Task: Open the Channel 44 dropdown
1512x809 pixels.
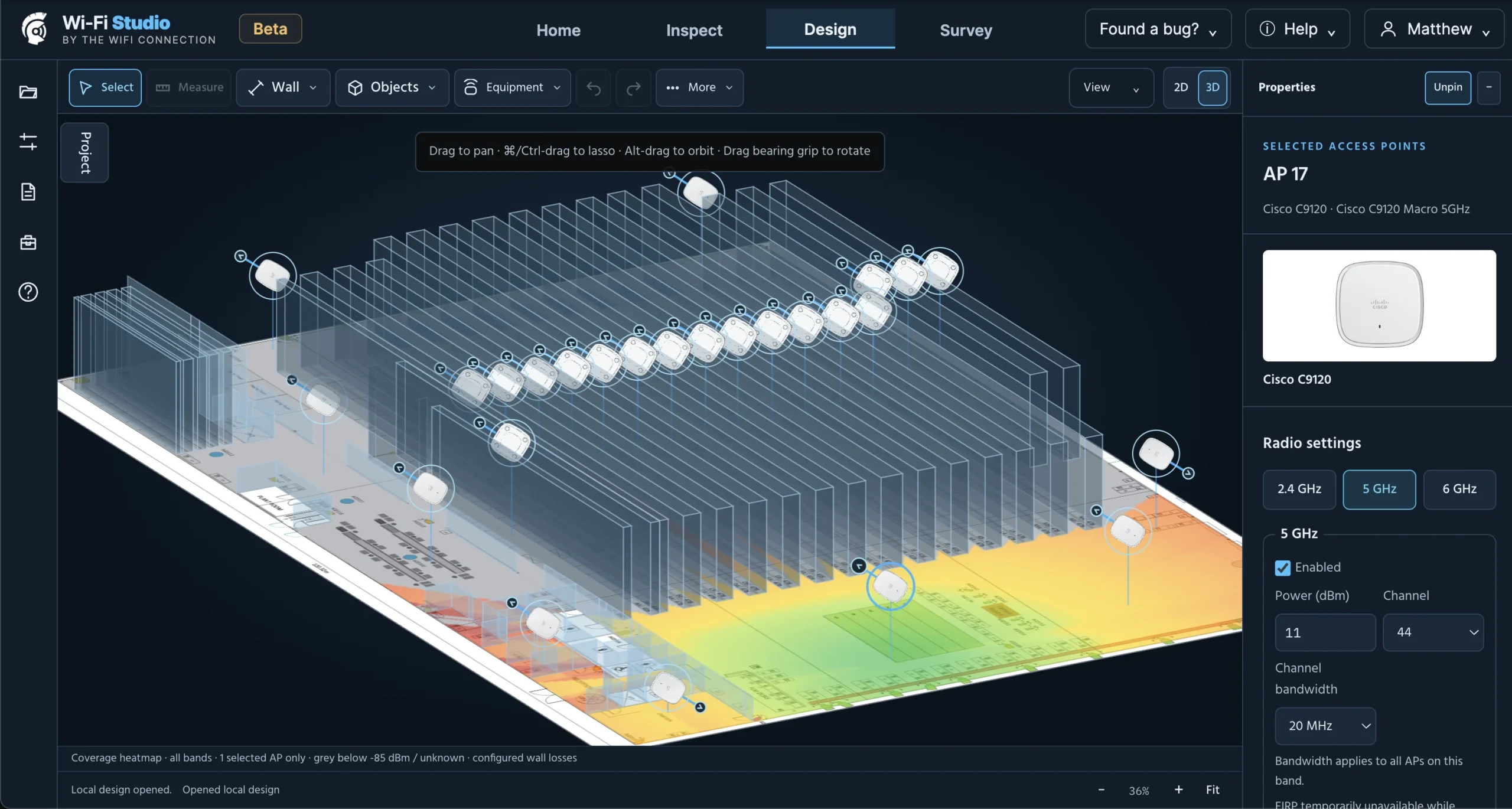Action: [x=1433, y=632]
